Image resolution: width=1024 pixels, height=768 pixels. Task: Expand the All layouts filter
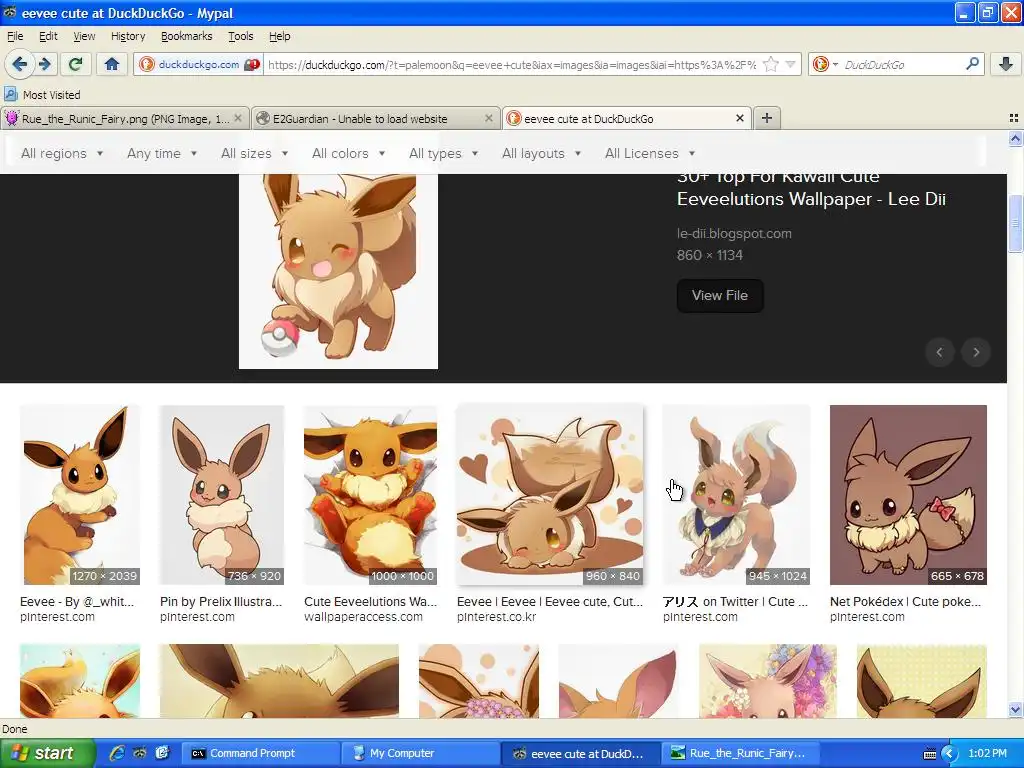[541, 153]
